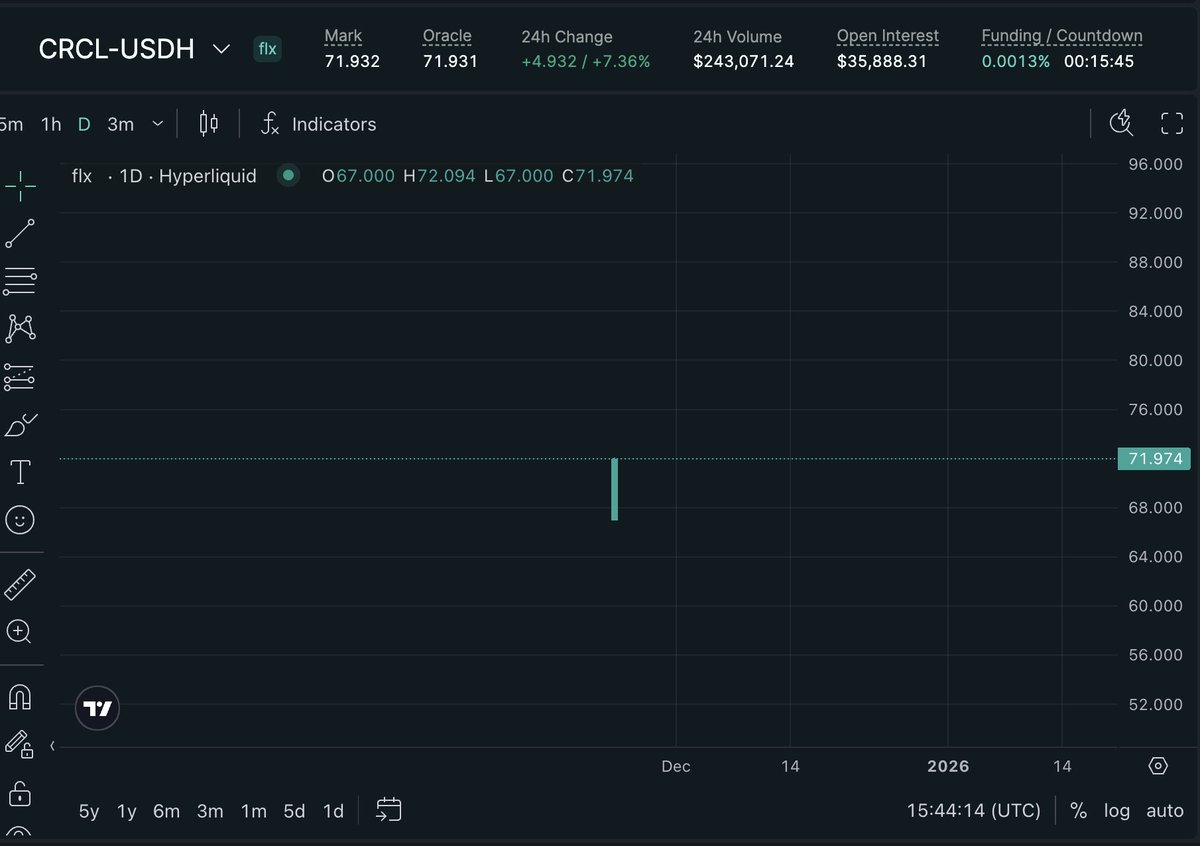
Task: Set chart range to 1y
Action: coord(126,811)
